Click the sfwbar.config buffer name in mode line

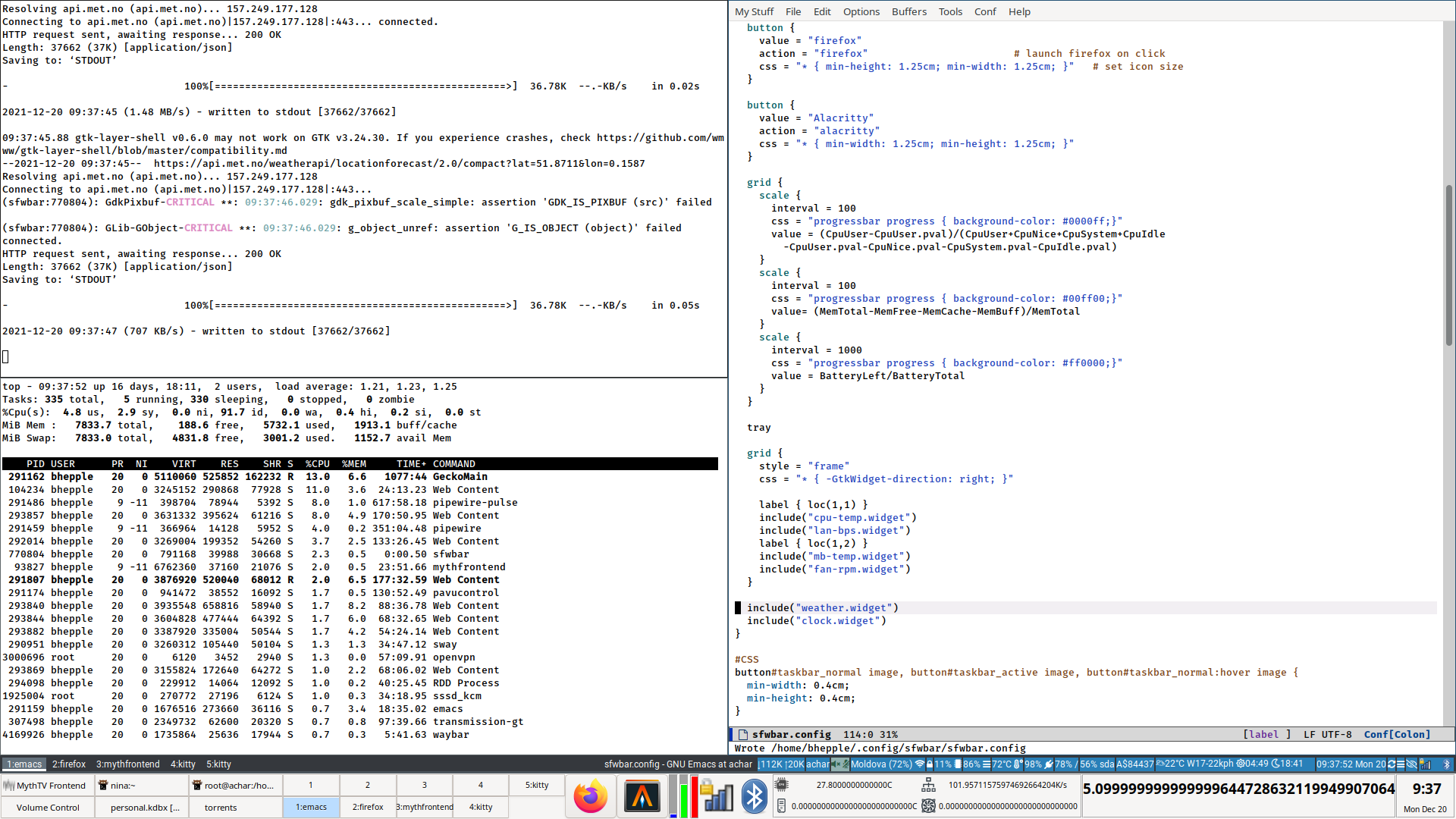(x=792, y=735)
